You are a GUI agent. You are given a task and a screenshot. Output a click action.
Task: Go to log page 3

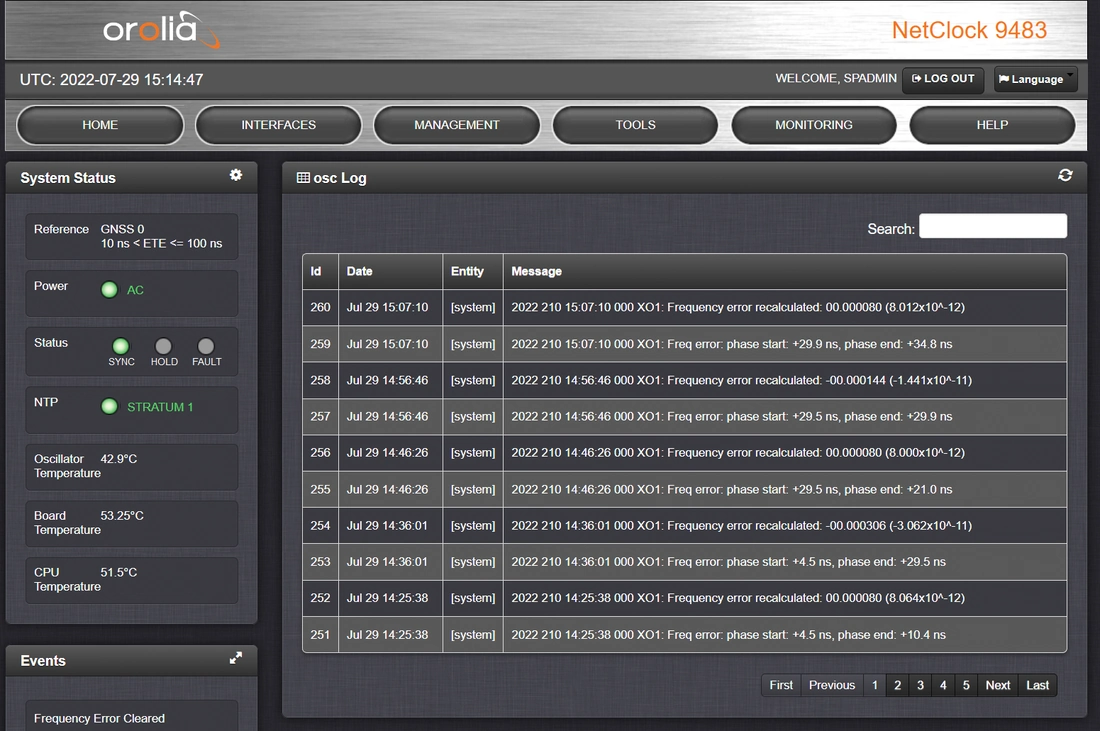pos(920,685)
